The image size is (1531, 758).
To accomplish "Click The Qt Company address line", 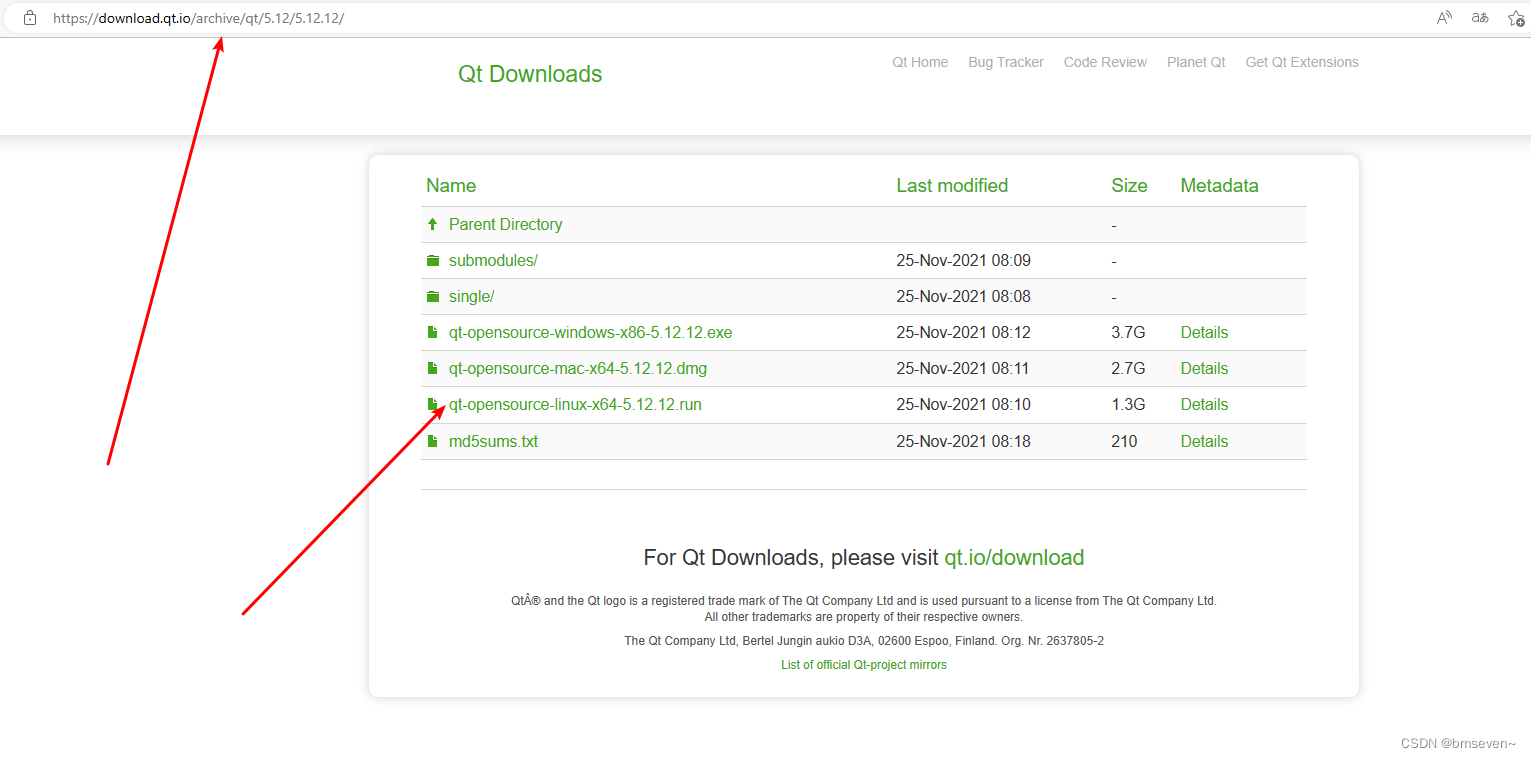I will [x=864, y=641].
